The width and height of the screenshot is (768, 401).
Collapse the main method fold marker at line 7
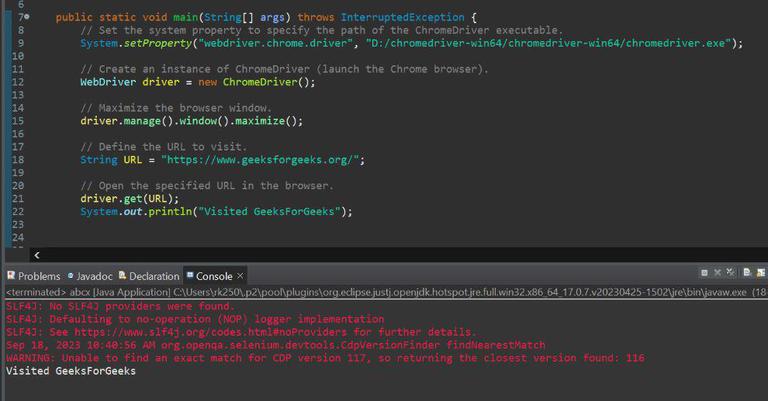coord(26,17)
